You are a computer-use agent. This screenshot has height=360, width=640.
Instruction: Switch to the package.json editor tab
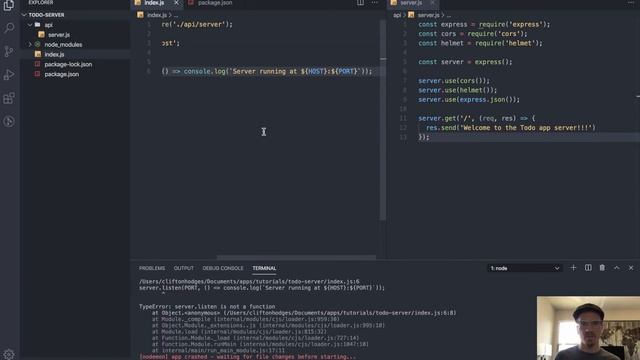(215, 3)
